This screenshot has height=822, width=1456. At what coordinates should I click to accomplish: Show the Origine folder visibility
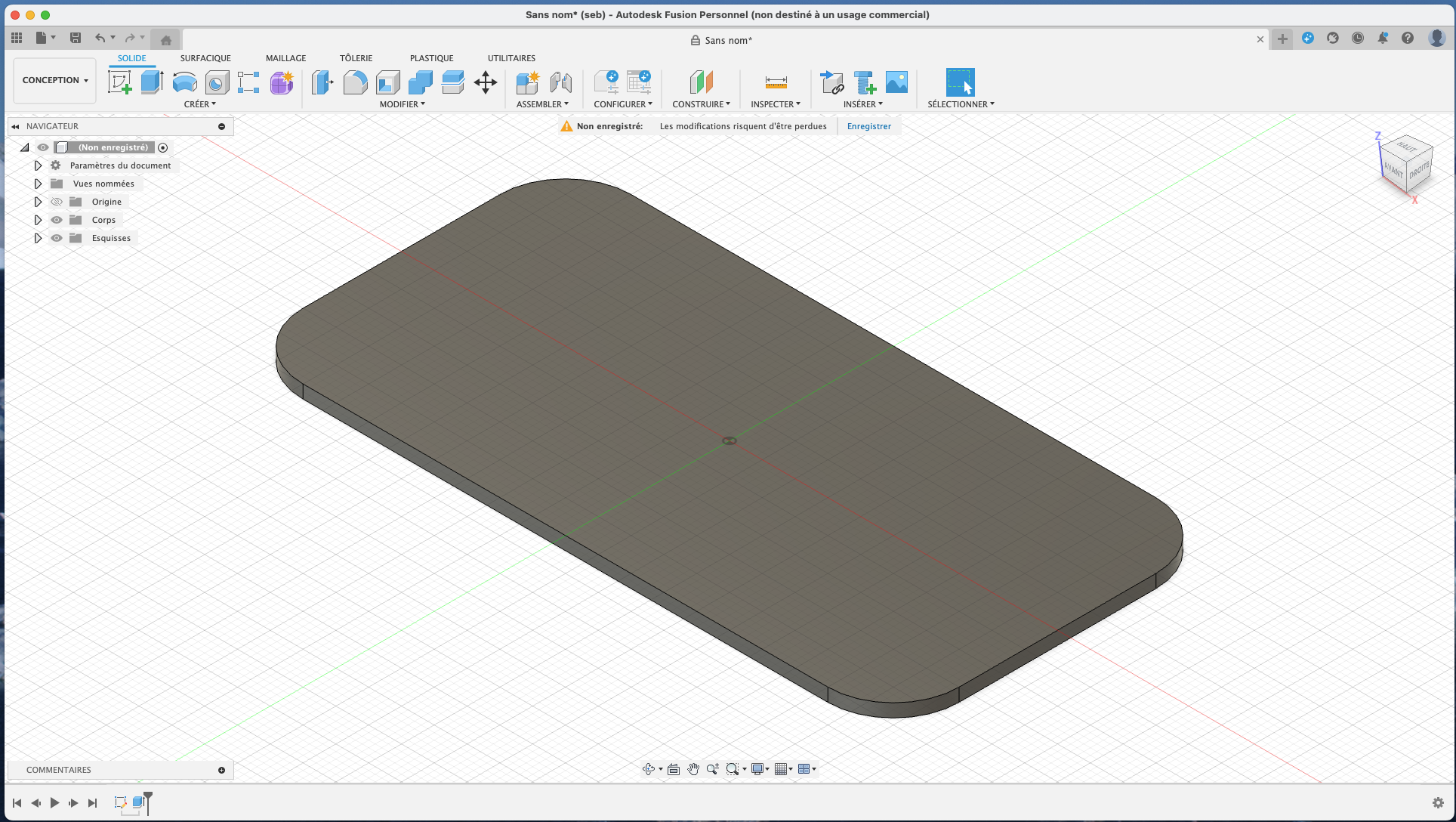click(x=57, y=202)
